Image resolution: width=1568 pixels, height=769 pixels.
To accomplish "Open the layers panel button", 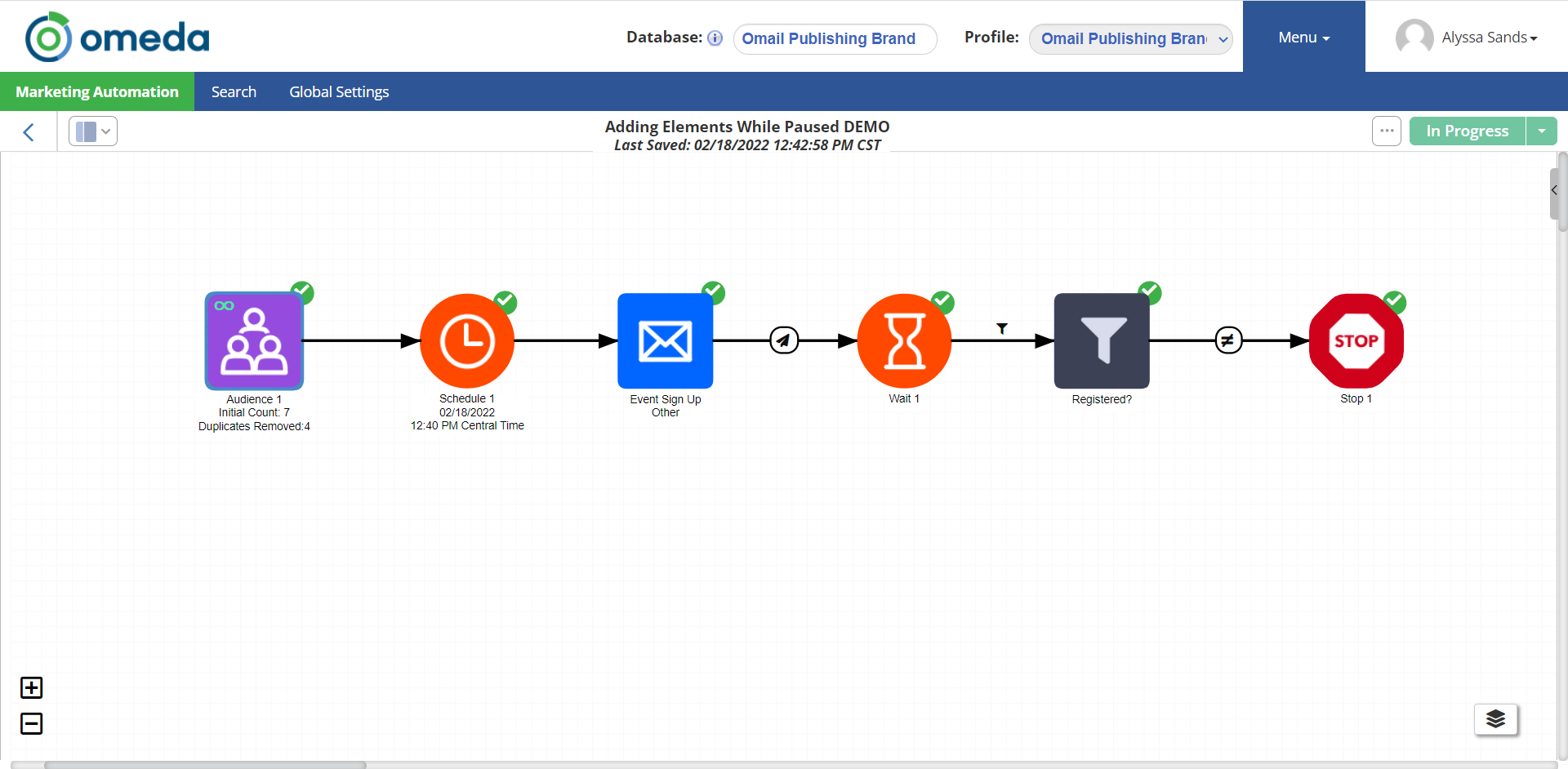I will coord(1495,719).
